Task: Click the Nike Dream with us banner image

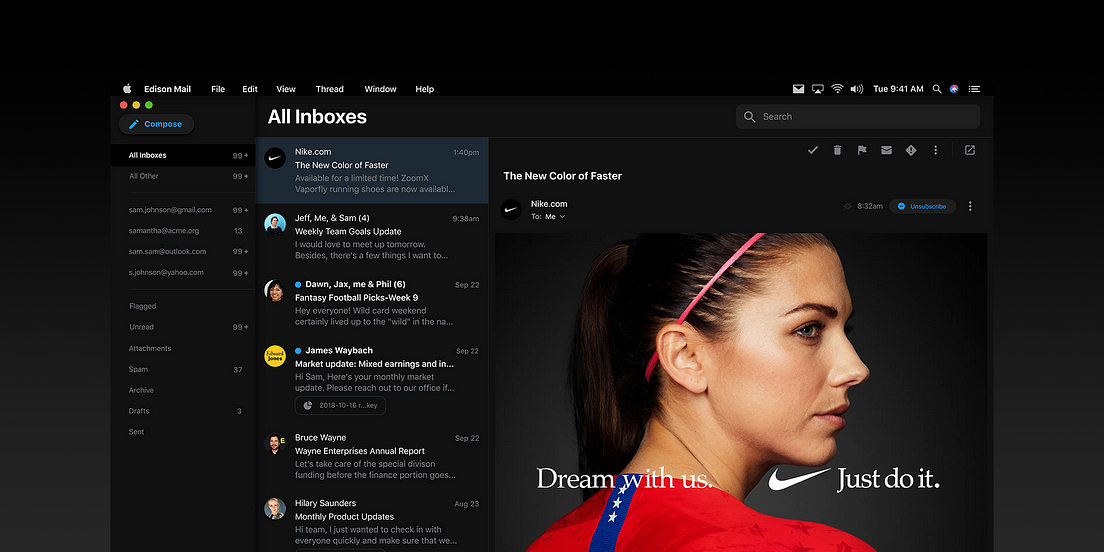Action: tap(741, 392)
